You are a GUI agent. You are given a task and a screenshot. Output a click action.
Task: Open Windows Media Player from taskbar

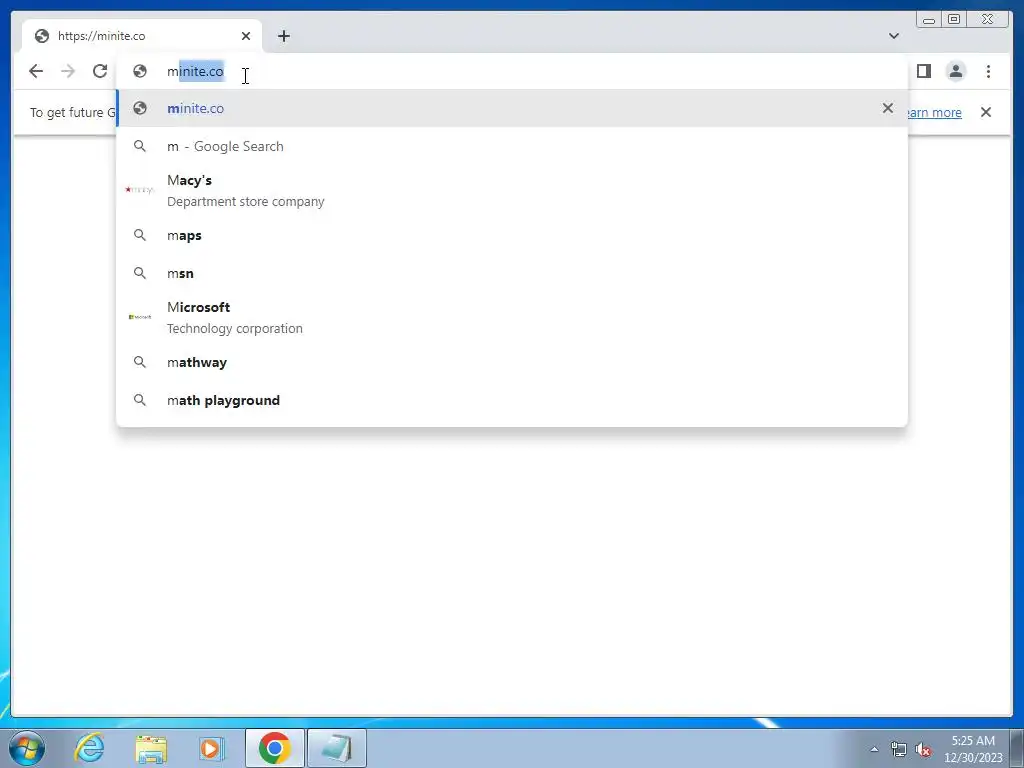[212, 748]
